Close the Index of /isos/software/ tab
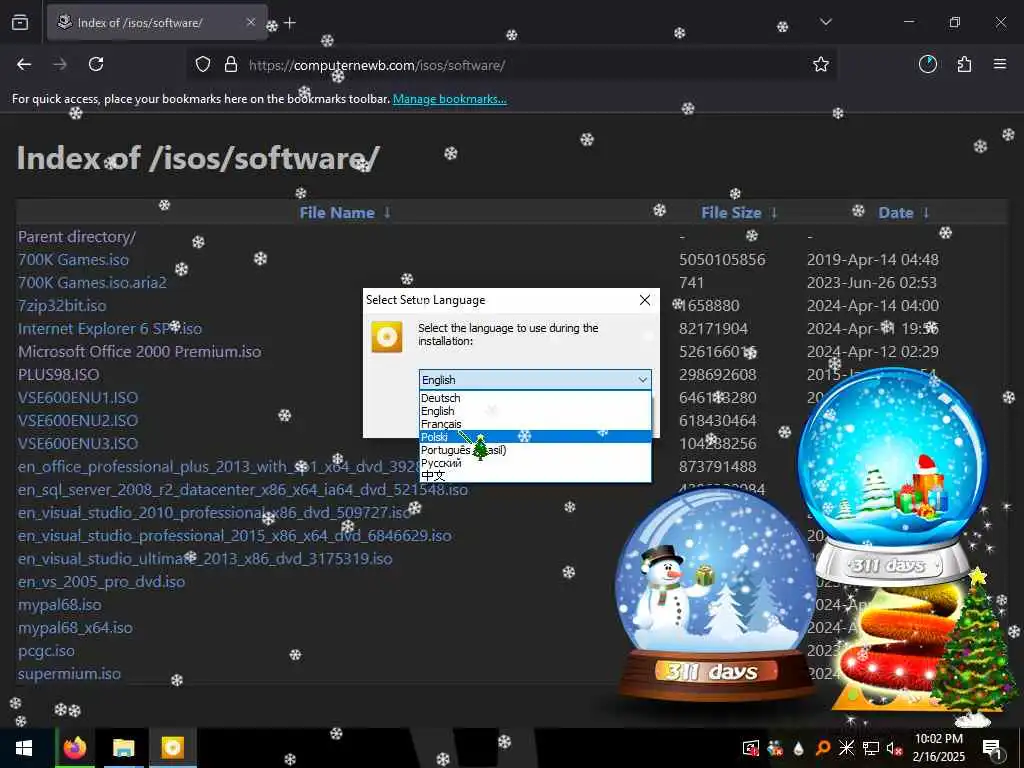The width and height of the screenshot is (1024, 768). [x=250, y=22]
